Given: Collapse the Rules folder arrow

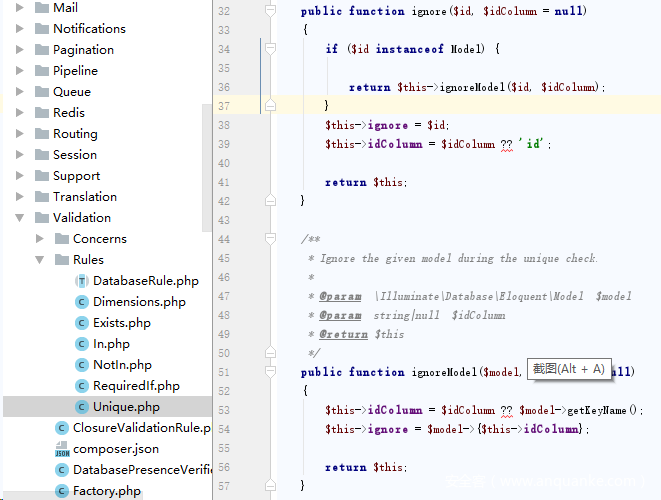Looking at the screenshot, I should 40,260.
